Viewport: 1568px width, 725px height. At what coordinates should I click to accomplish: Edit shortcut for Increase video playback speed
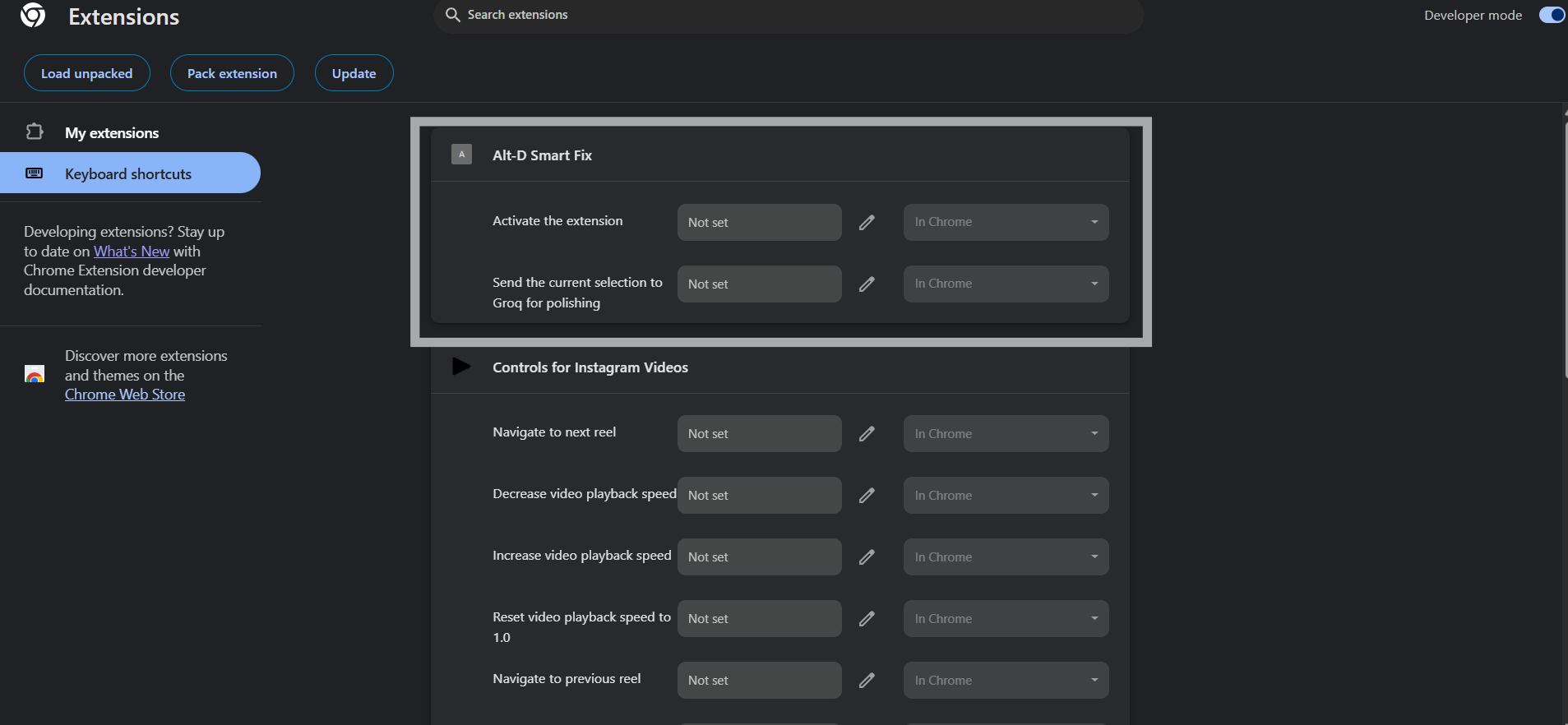[x=867, y=557]
